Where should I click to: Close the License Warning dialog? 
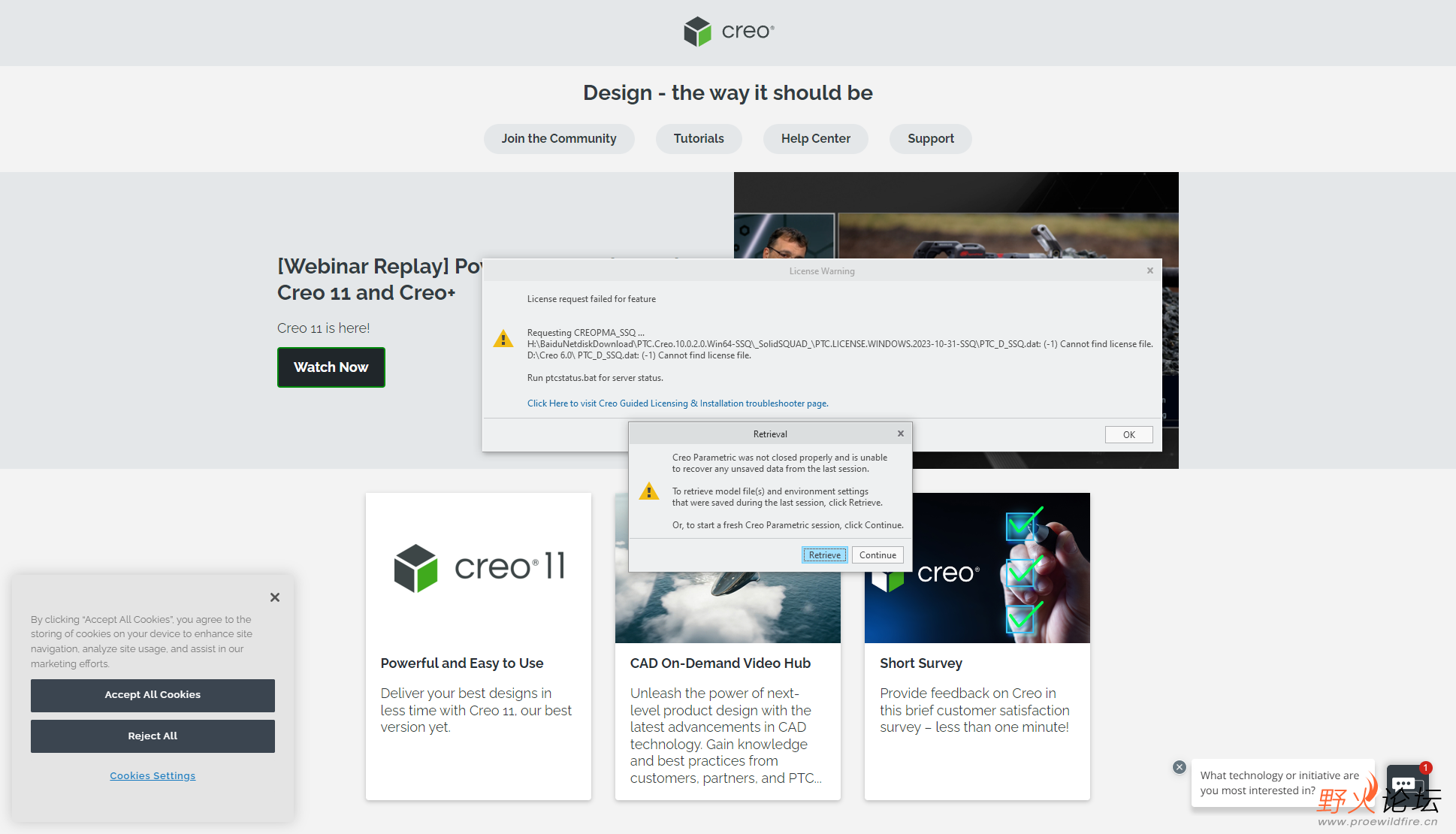(1149, 270)
